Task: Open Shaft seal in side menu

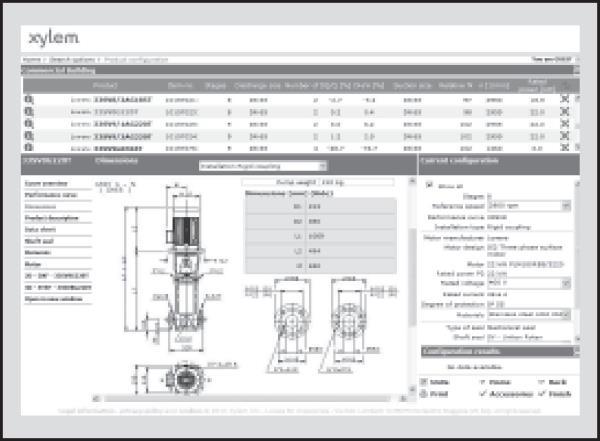Action: 39,241
